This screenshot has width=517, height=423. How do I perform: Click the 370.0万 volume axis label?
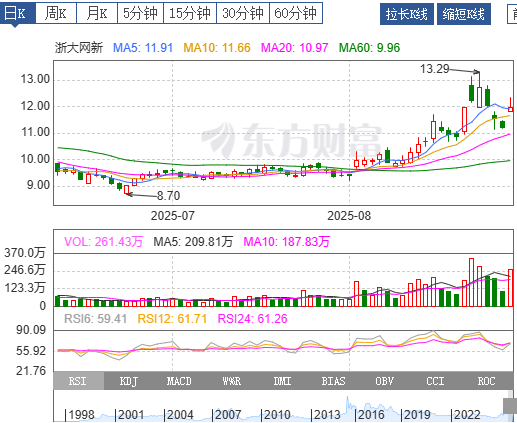click(x=25, y=253)
